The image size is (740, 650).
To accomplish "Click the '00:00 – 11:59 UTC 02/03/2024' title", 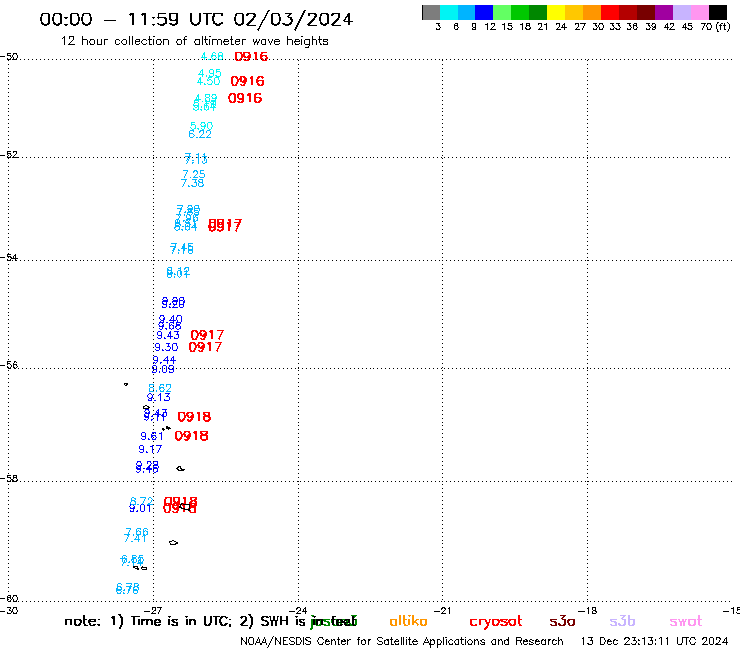I will pyautogui.click(x=196, y=19).
